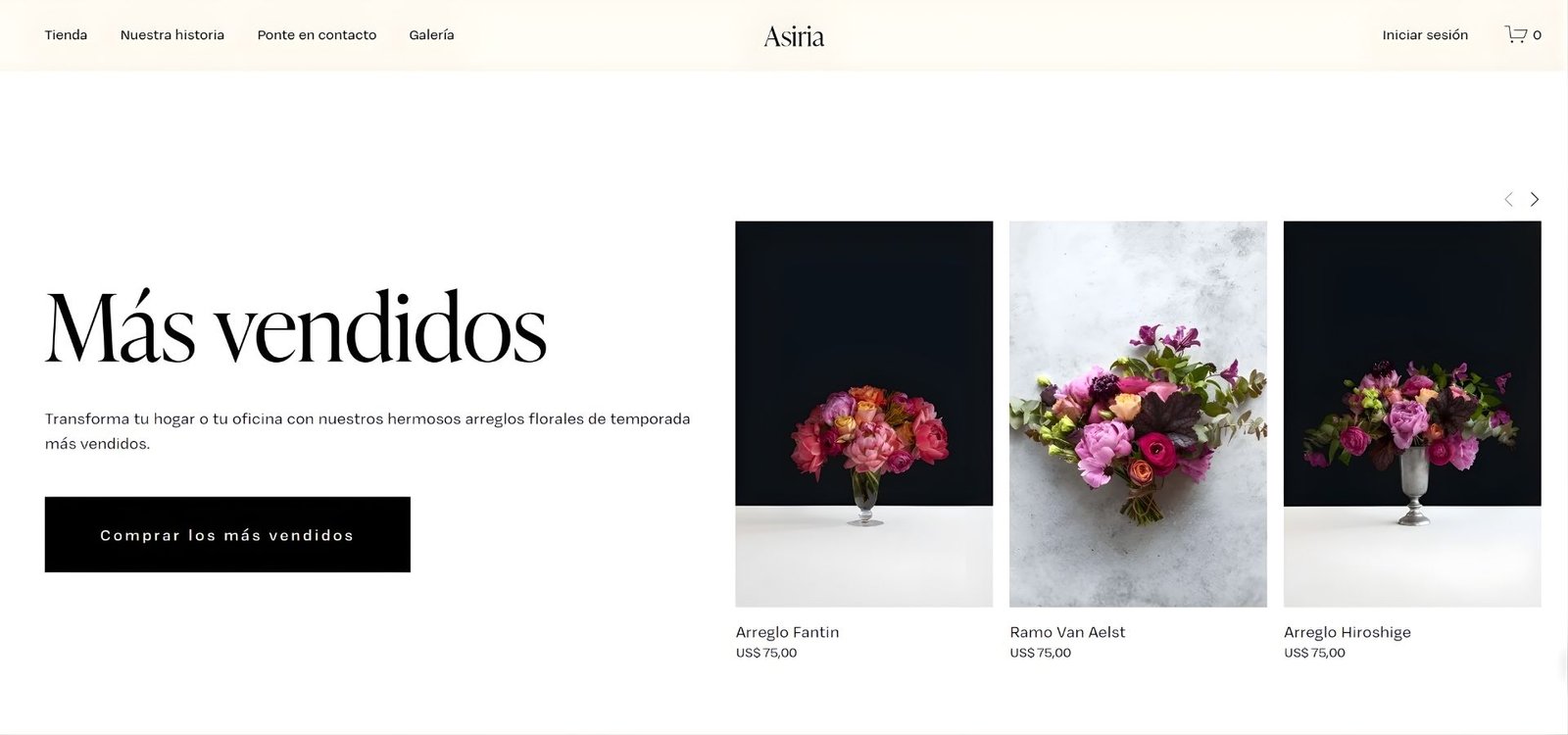Open Ponte en contacto page
Screen dimensions: 1568x735
coord(317,34)
